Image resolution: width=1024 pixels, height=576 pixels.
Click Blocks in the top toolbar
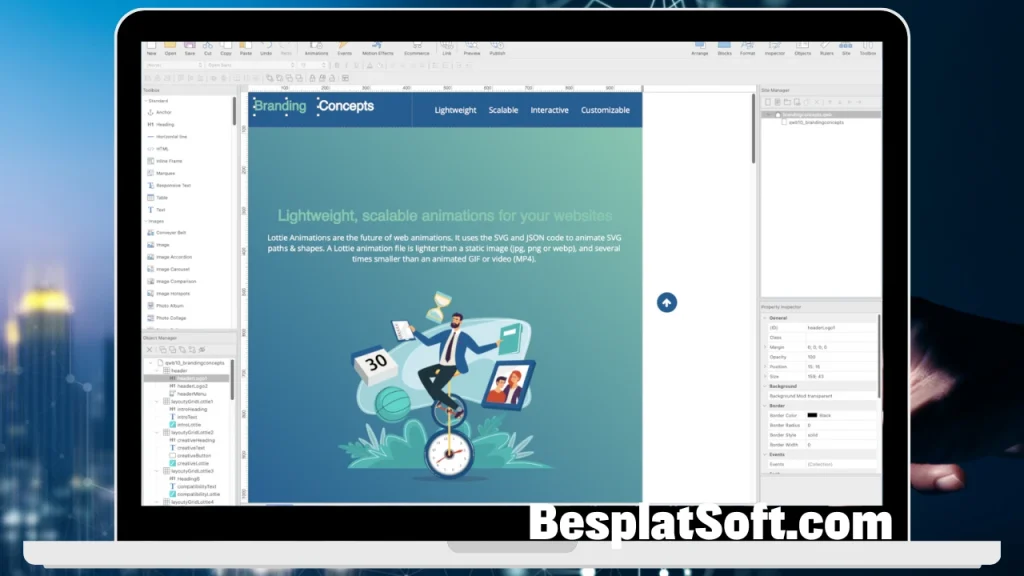pyautogui.click(x=725, y=46)
